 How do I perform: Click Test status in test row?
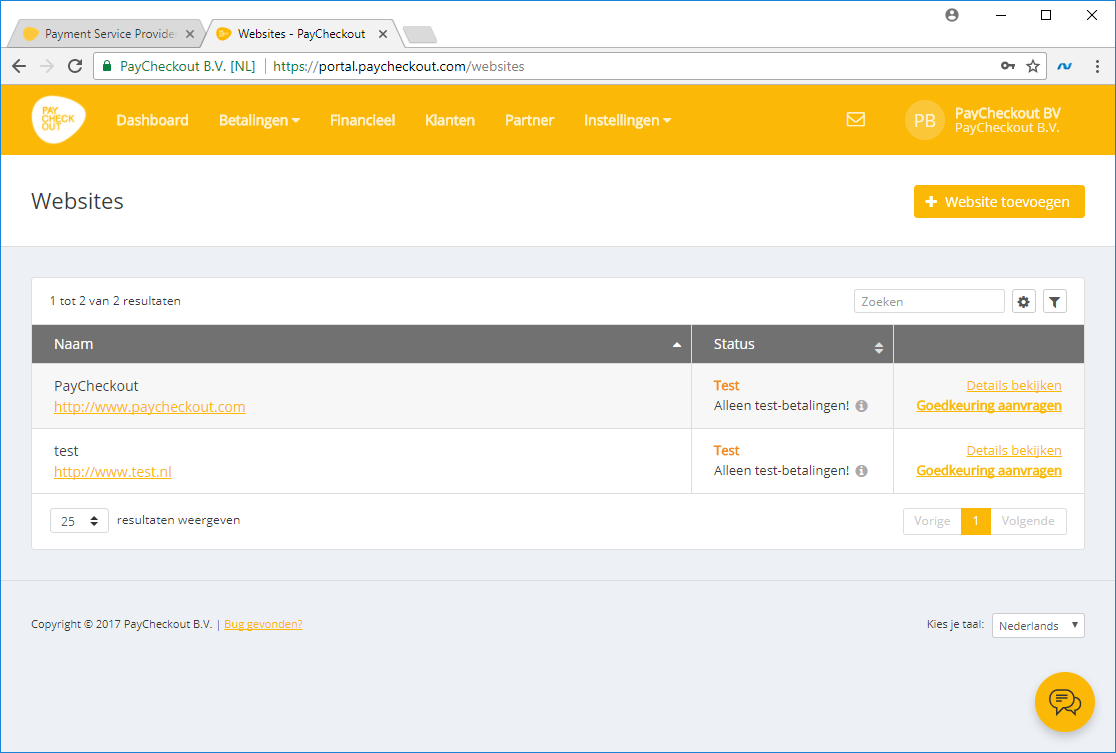pos(726,451)
